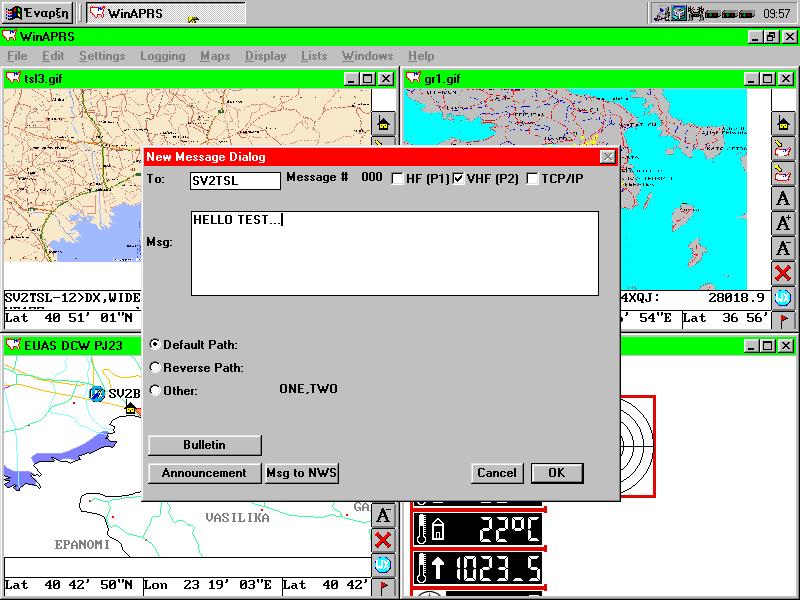Open the File menu

point(17,56)
